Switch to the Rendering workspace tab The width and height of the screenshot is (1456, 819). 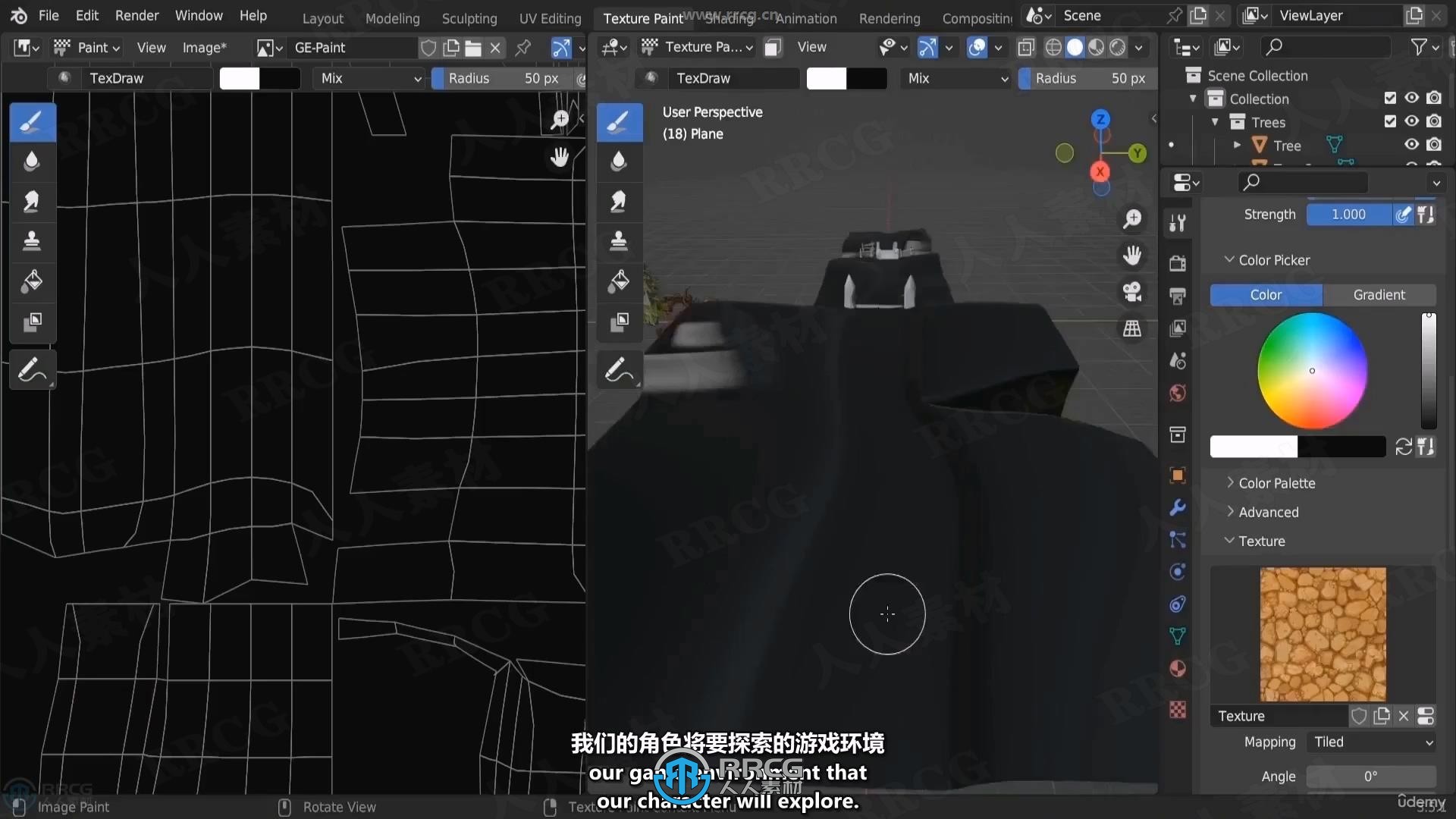point(889,18)
